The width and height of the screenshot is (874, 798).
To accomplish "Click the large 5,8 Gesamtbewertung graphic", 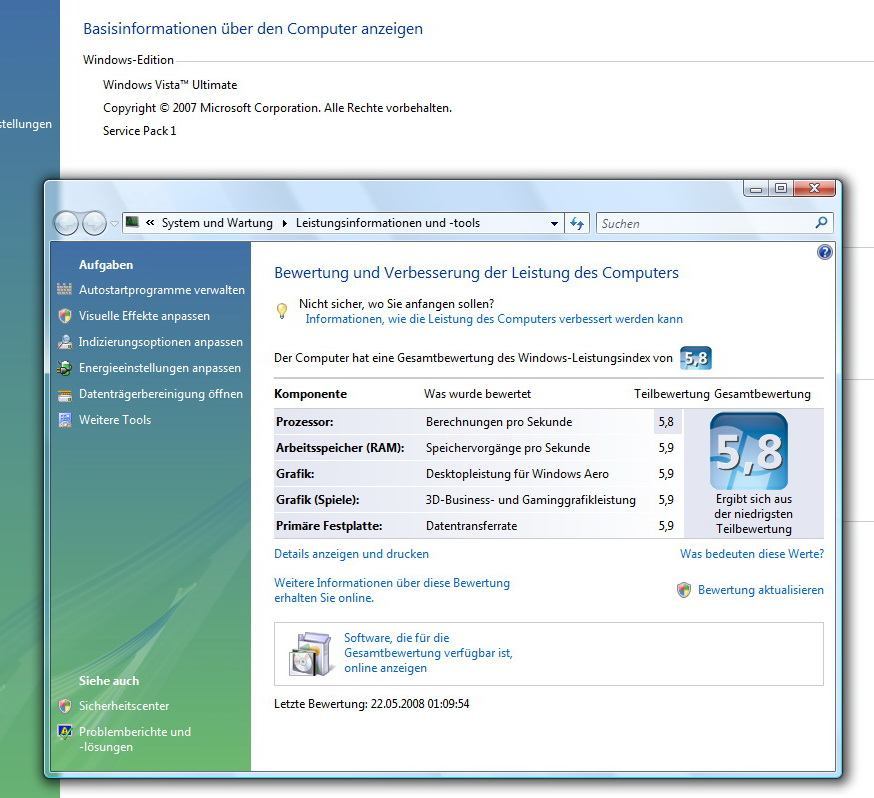I will [749, 451].
